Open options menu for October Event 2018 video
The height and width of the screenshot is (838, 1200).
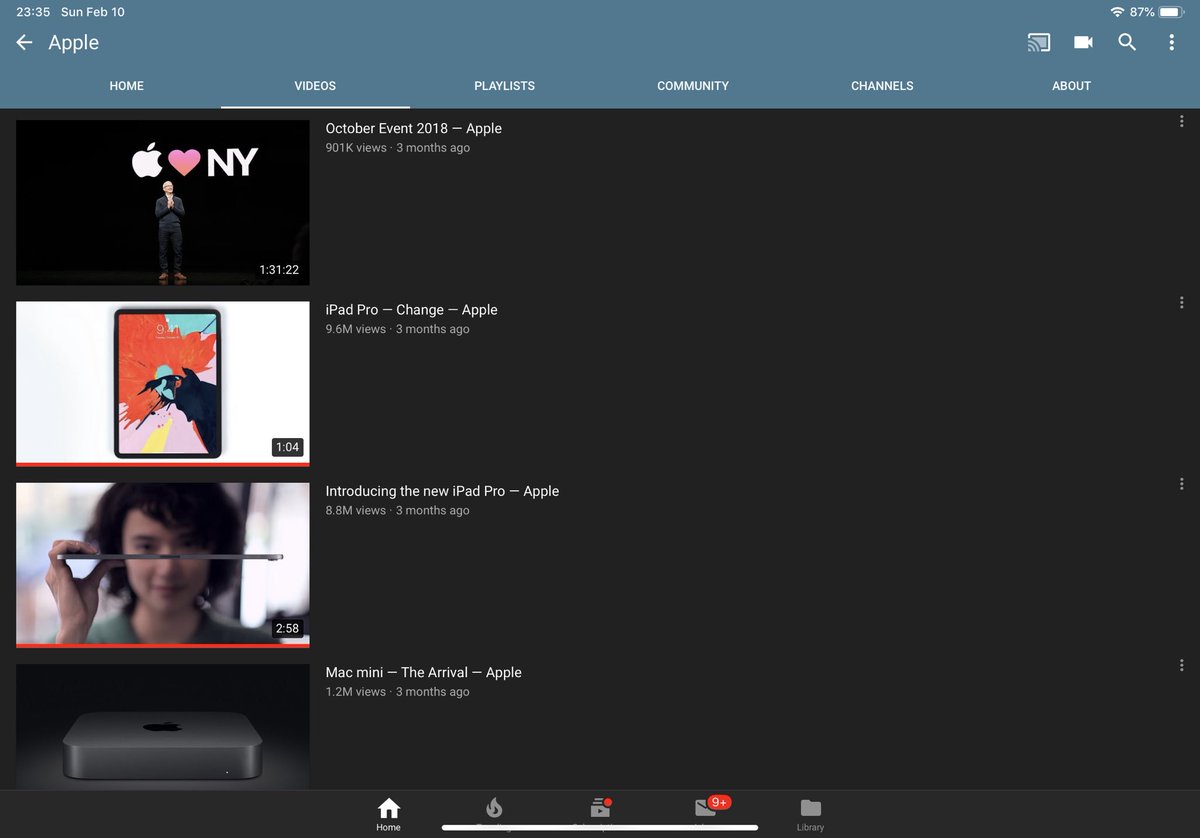tap(1182, 121)
